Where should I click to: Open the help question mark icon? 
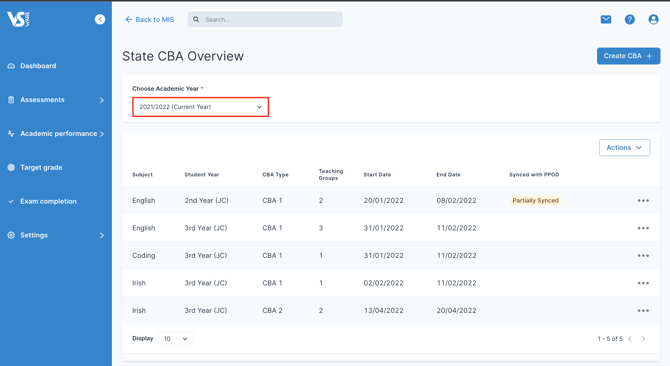[x=629, y=19]
